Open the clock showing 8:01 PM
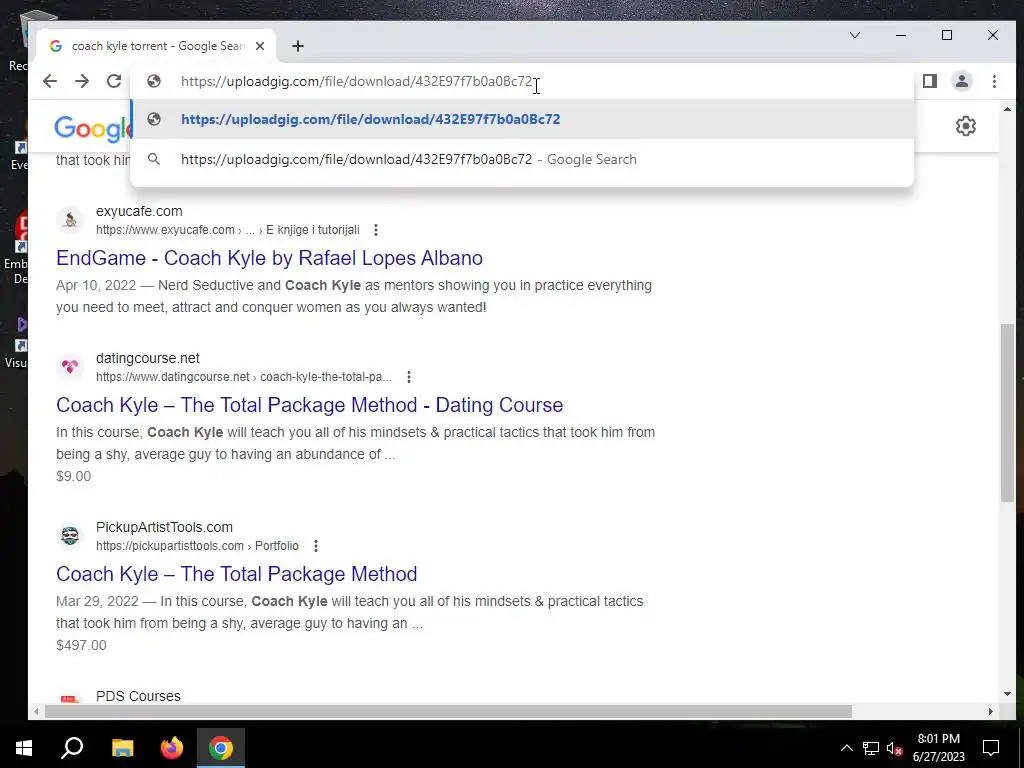Viewport: 1024px width, 768px height. click(x=938, y=748)
